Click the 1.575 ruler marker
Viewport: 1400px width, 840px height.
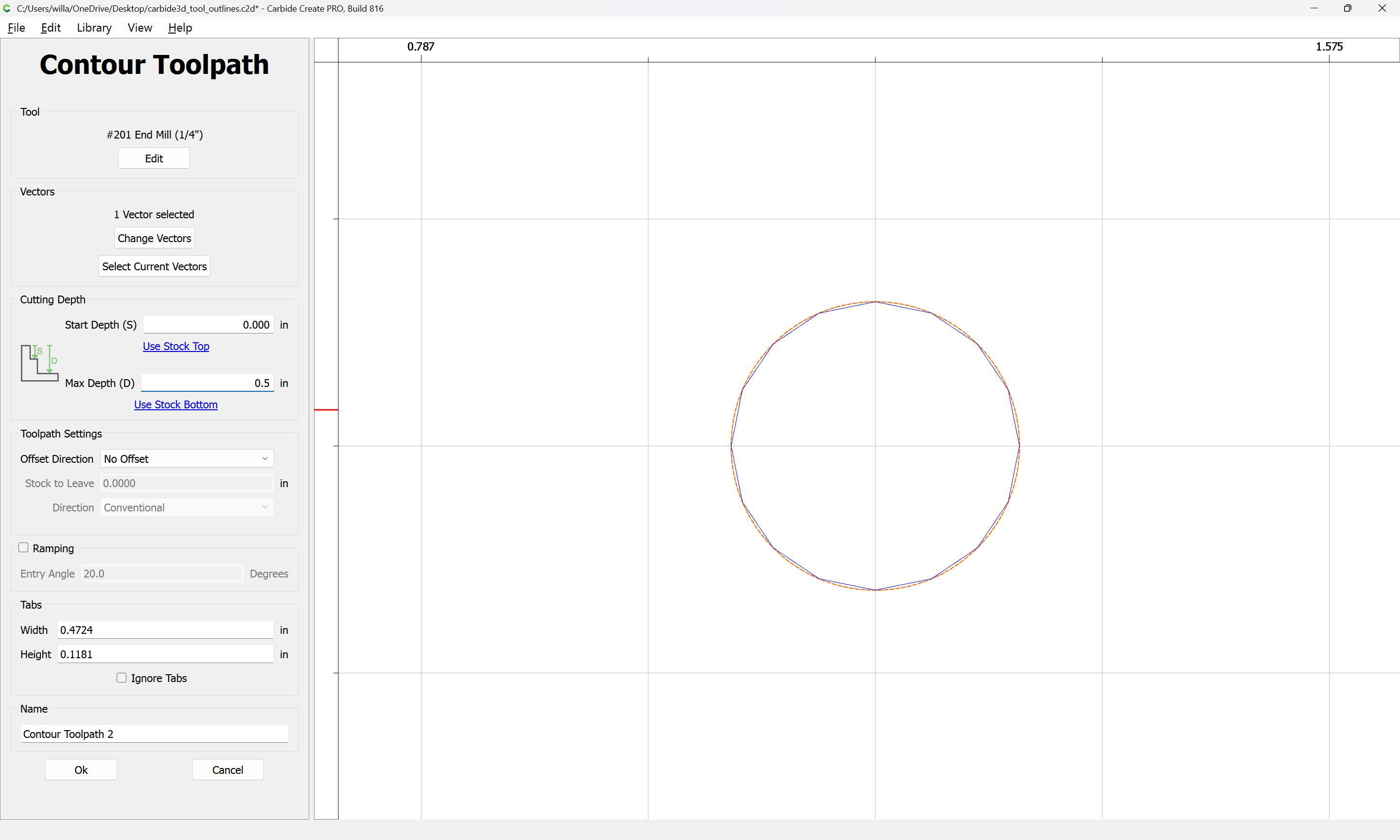(x=1329, y=46)
